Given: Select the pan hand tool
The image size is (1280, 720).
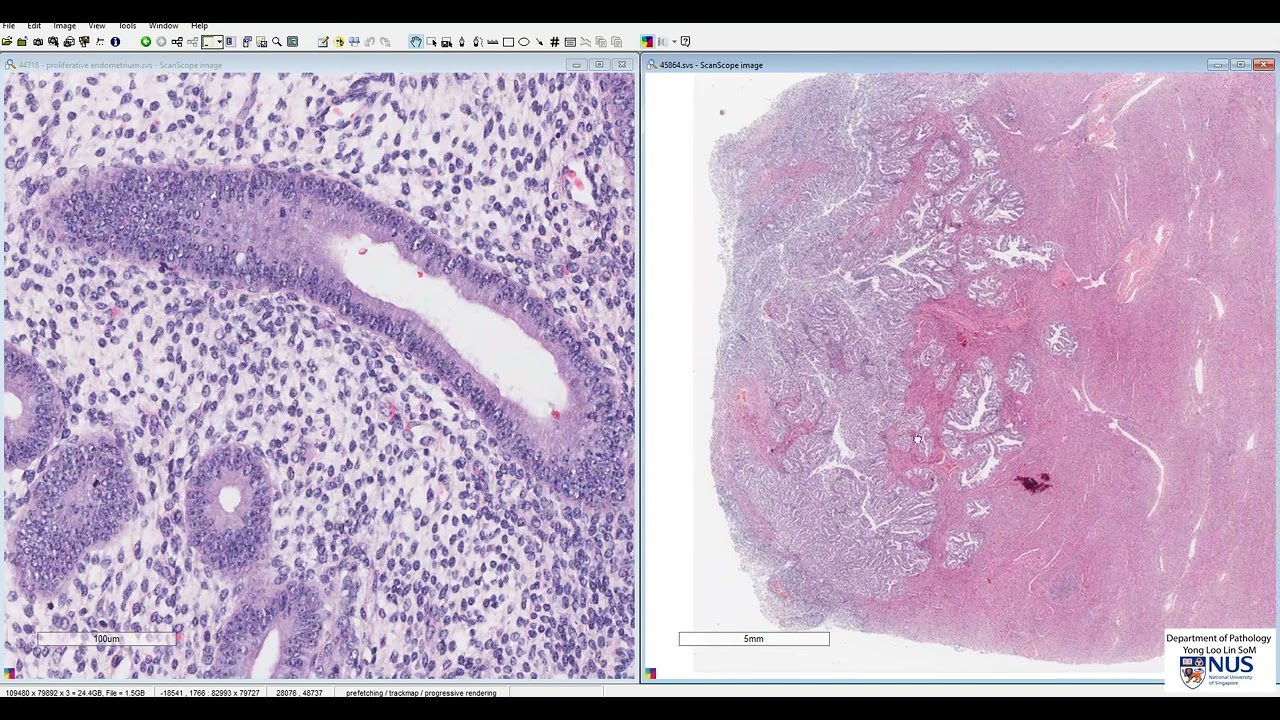Looking at the screenshot, I should 416,42.
